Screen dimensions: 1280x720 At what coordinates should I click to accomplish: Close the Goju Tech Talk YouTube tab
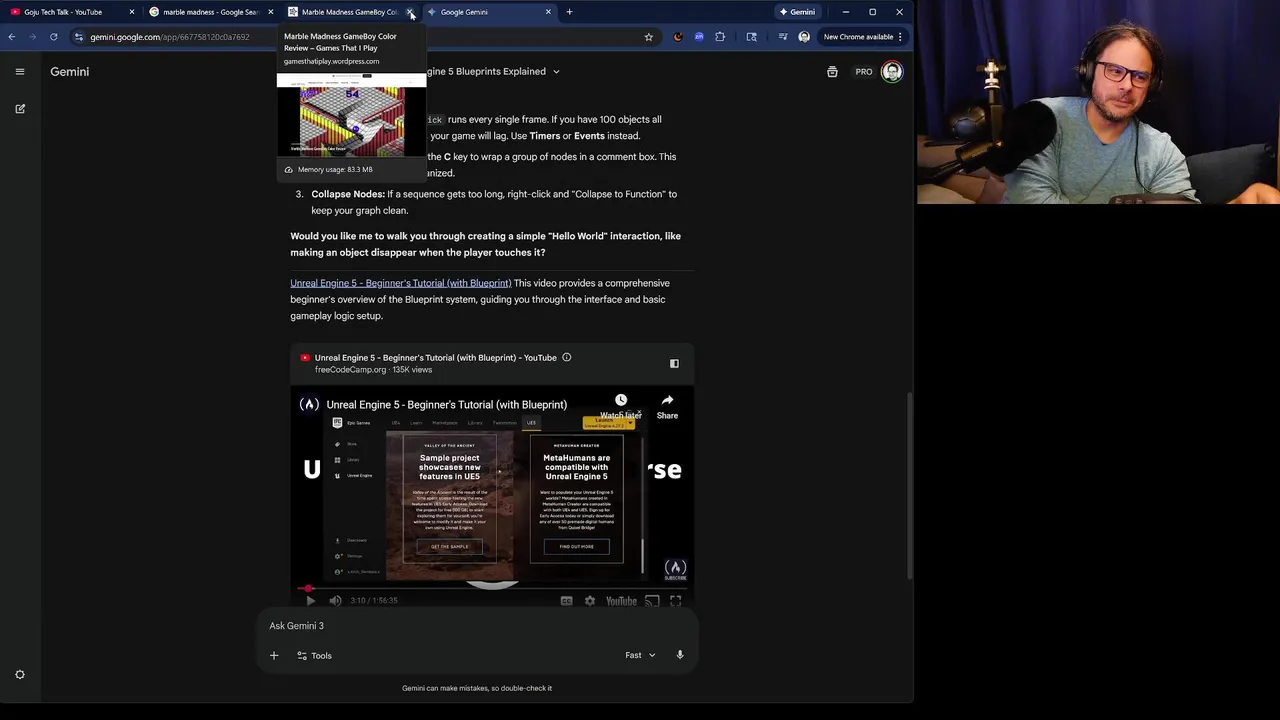click(x=132, y=12)
